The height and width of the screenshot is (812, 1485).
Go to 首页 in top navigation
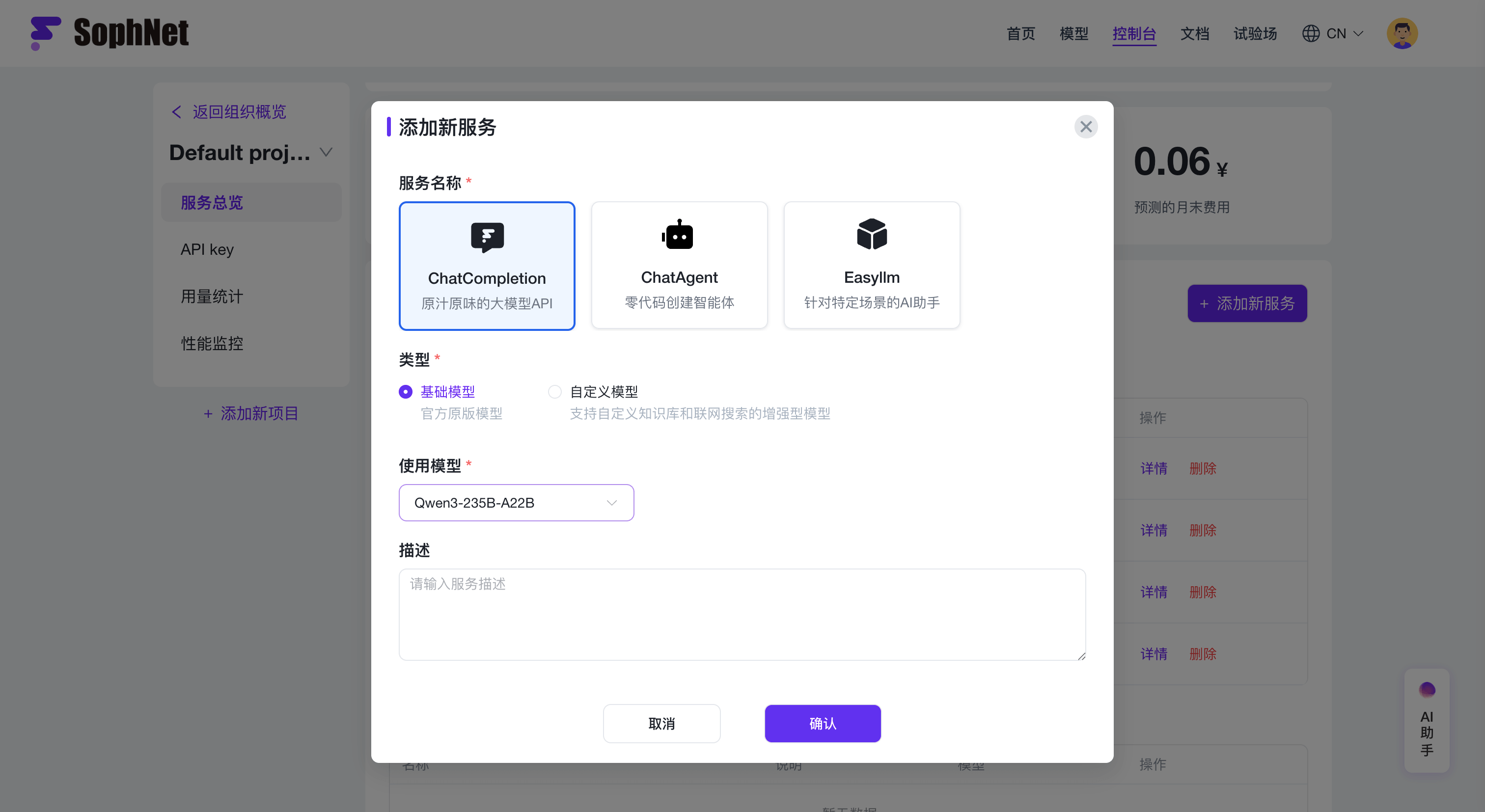pos(1020,33)
